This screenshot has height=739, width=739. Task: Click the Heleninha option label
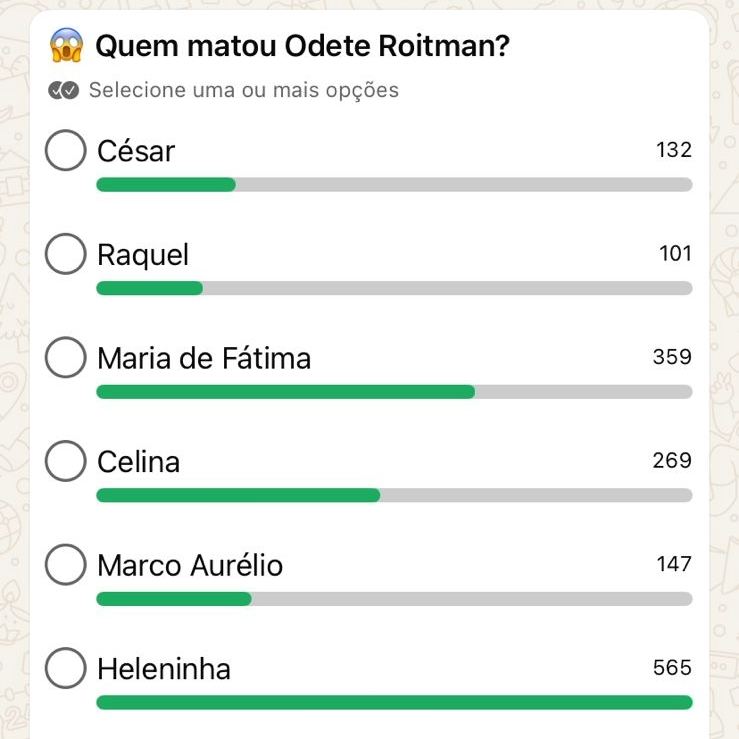click(x=164, y=668)
